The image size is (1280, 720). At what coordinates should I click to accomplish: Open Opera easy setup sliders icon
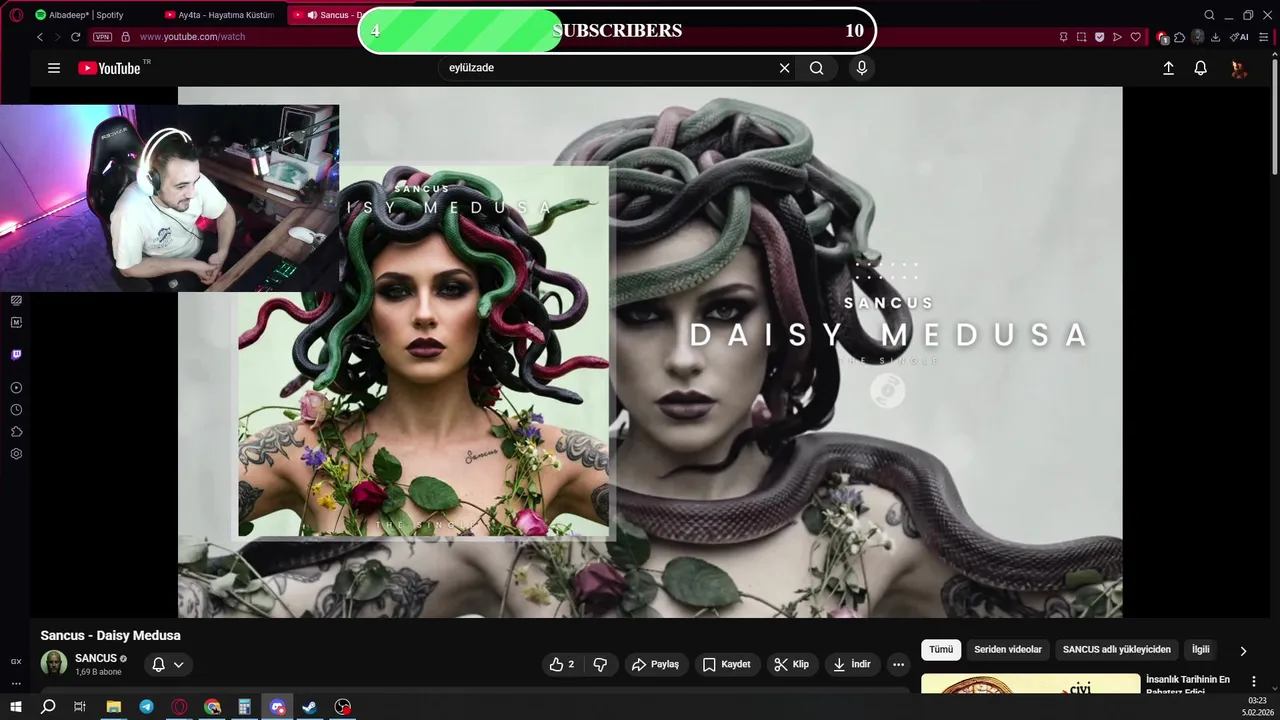pos(1264,37)
